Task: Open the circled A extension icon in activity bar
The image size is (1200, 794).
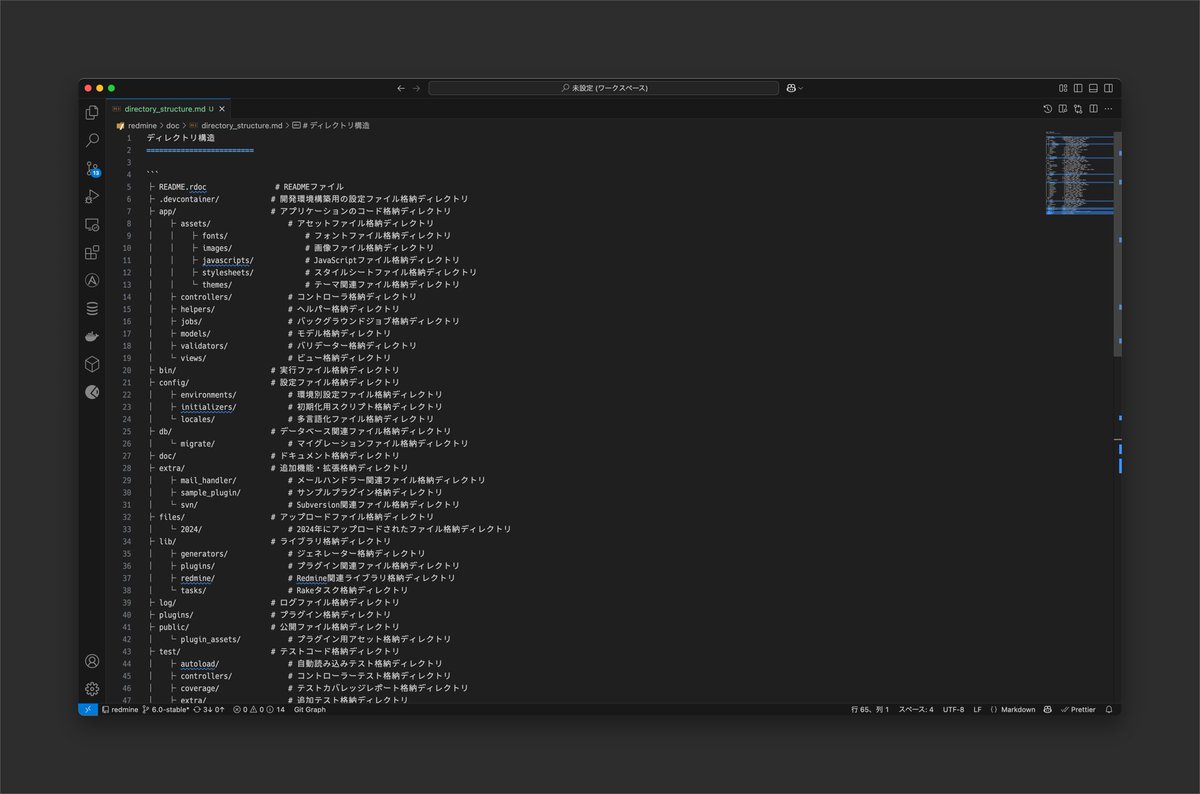Action: click(92, 280)
